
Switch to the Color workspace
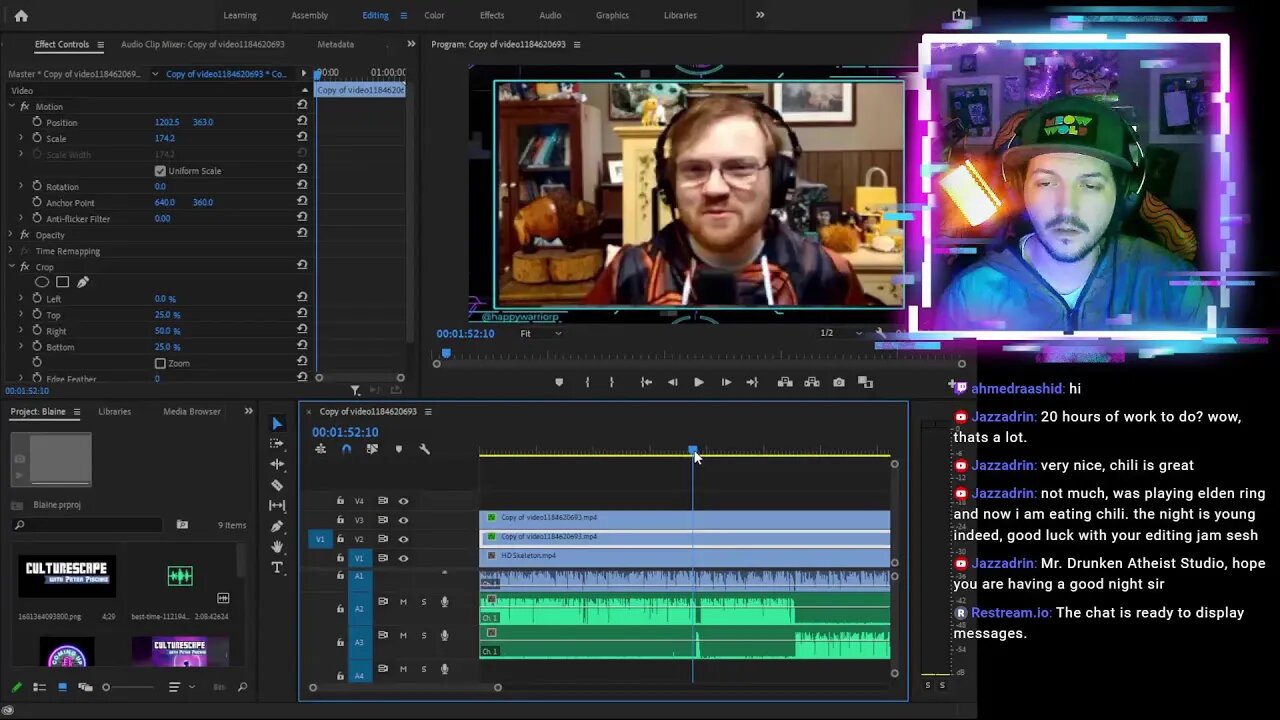434,15
